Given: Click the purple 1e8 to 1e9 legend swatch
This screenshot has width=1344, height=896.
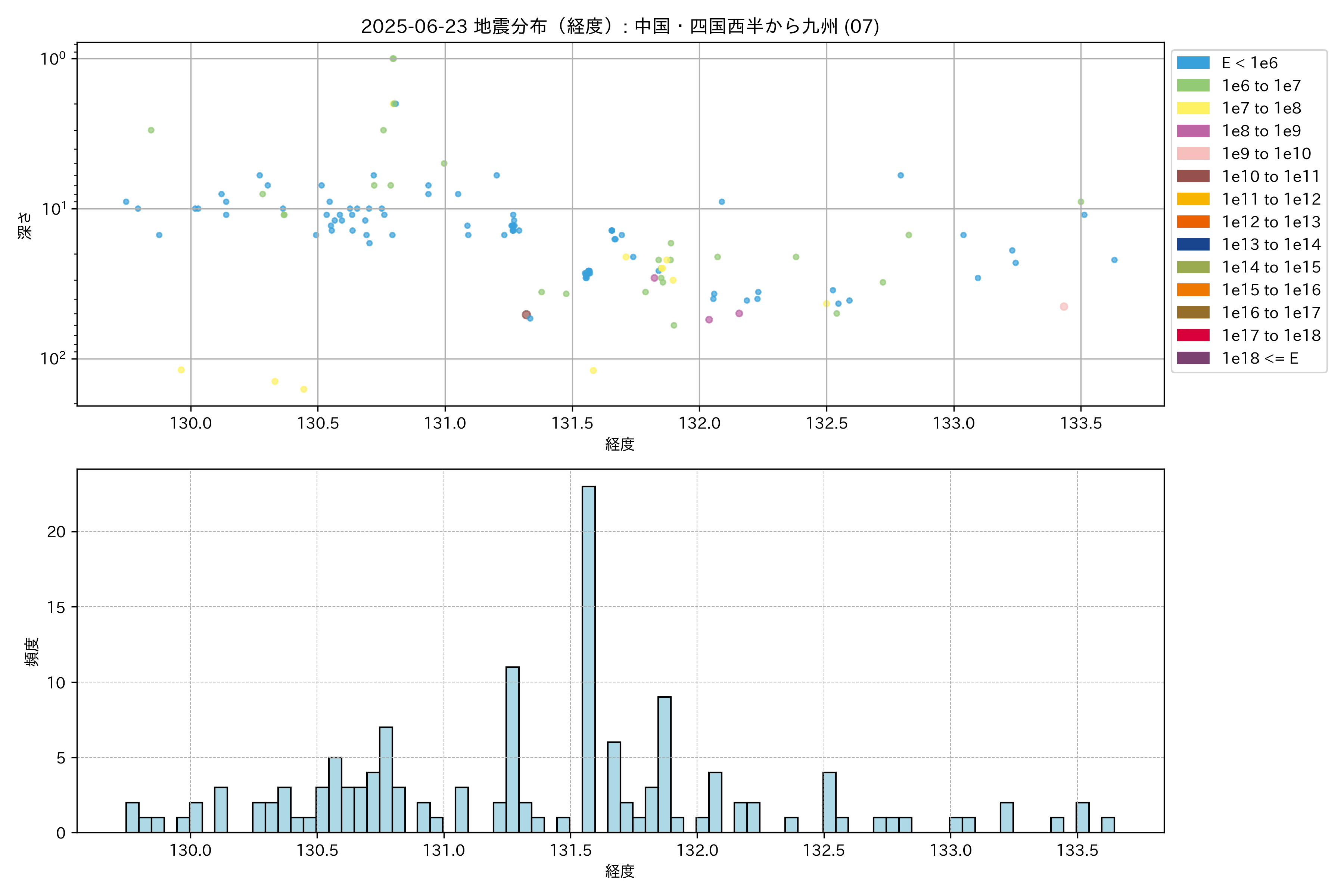Looking at the screenshot, I should click(x=1192, y=131).
